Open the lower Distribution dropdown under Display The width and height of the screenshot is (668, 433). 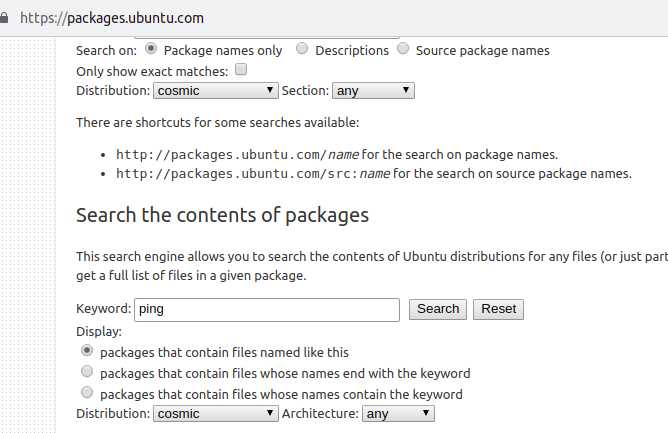[216, 414]
